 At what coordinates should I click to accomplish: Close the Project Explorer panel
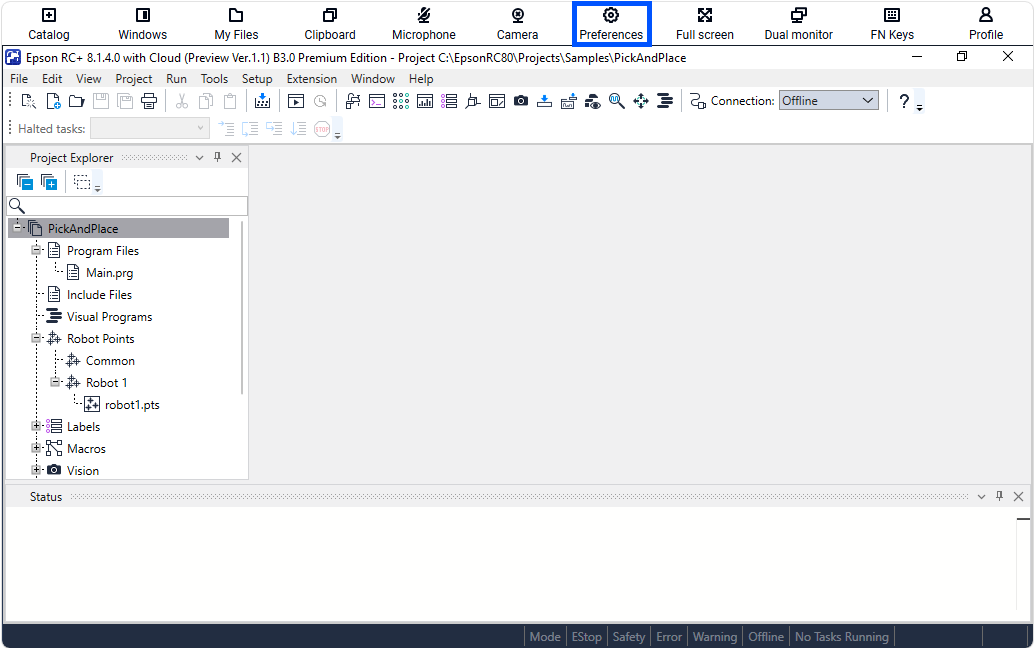tap(237, 158)
